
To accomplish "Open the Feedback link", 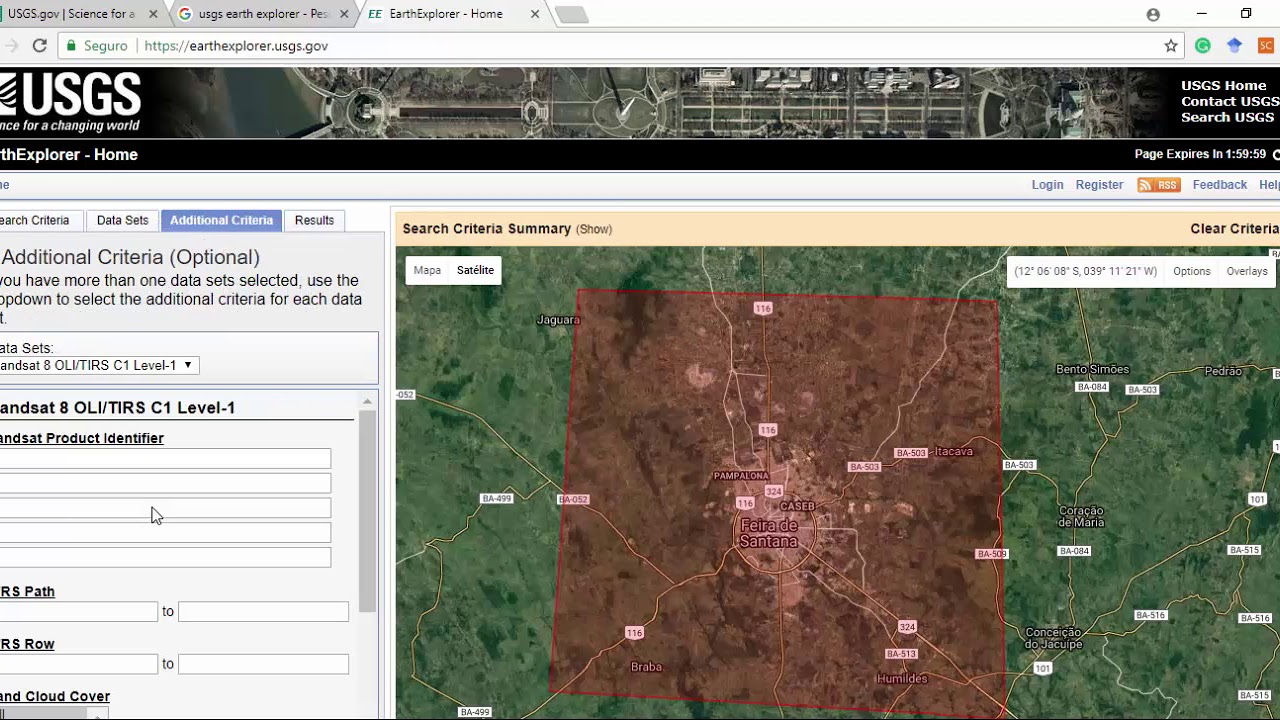I will click(1219, 185).
